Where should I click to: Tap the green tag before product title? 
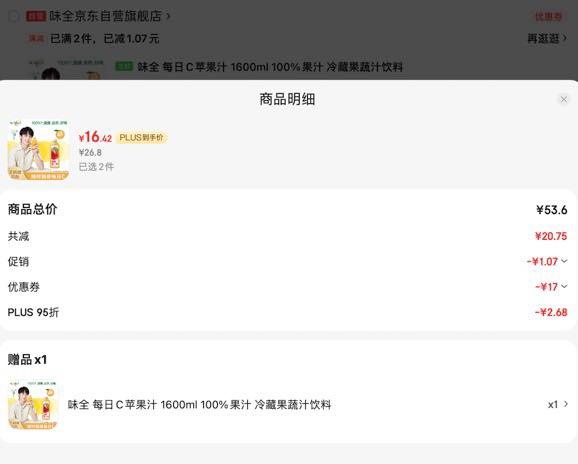[124, 66]
